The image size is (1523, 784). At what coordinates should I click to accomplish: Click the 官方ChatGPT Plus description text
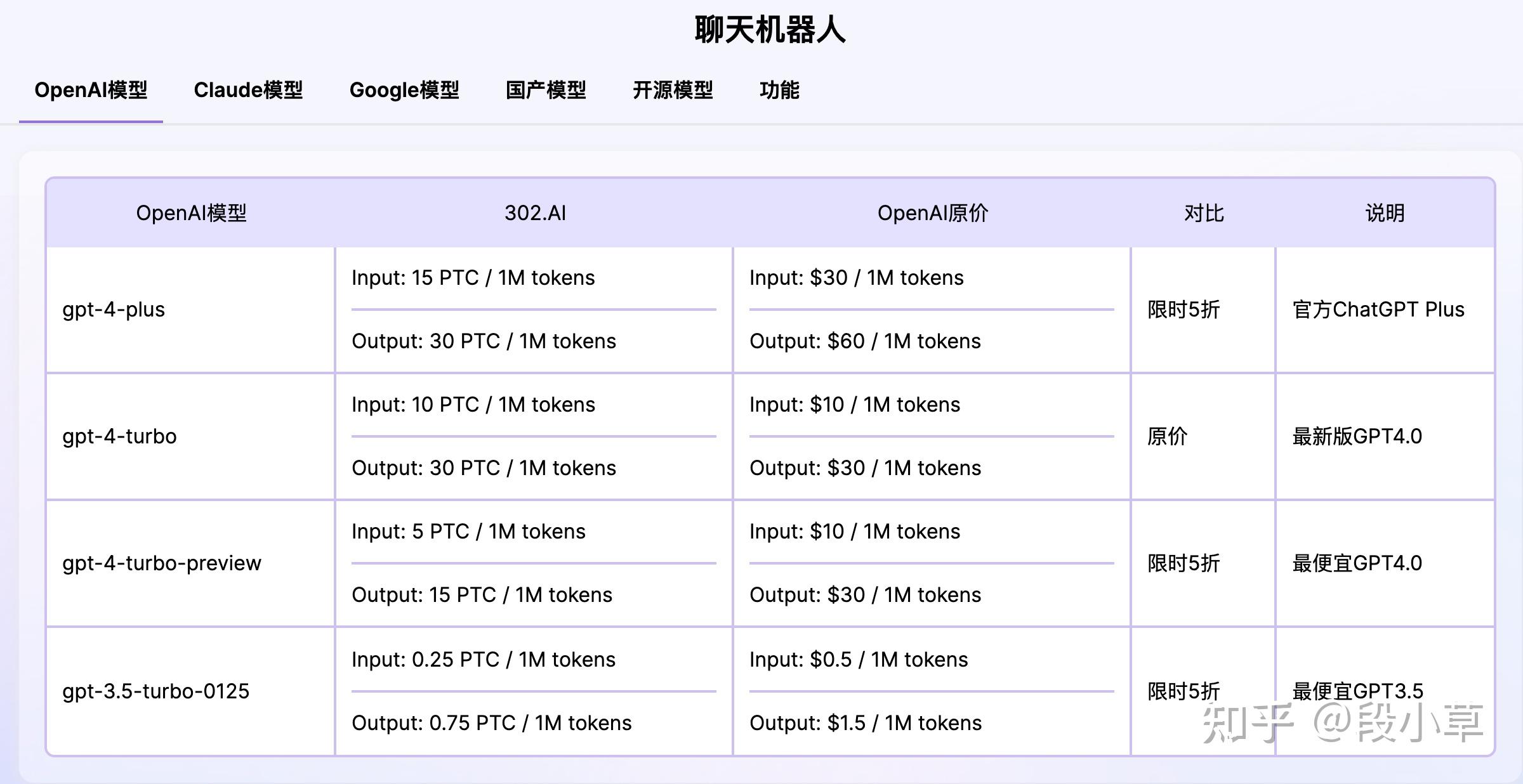[x=1377, y=309]
